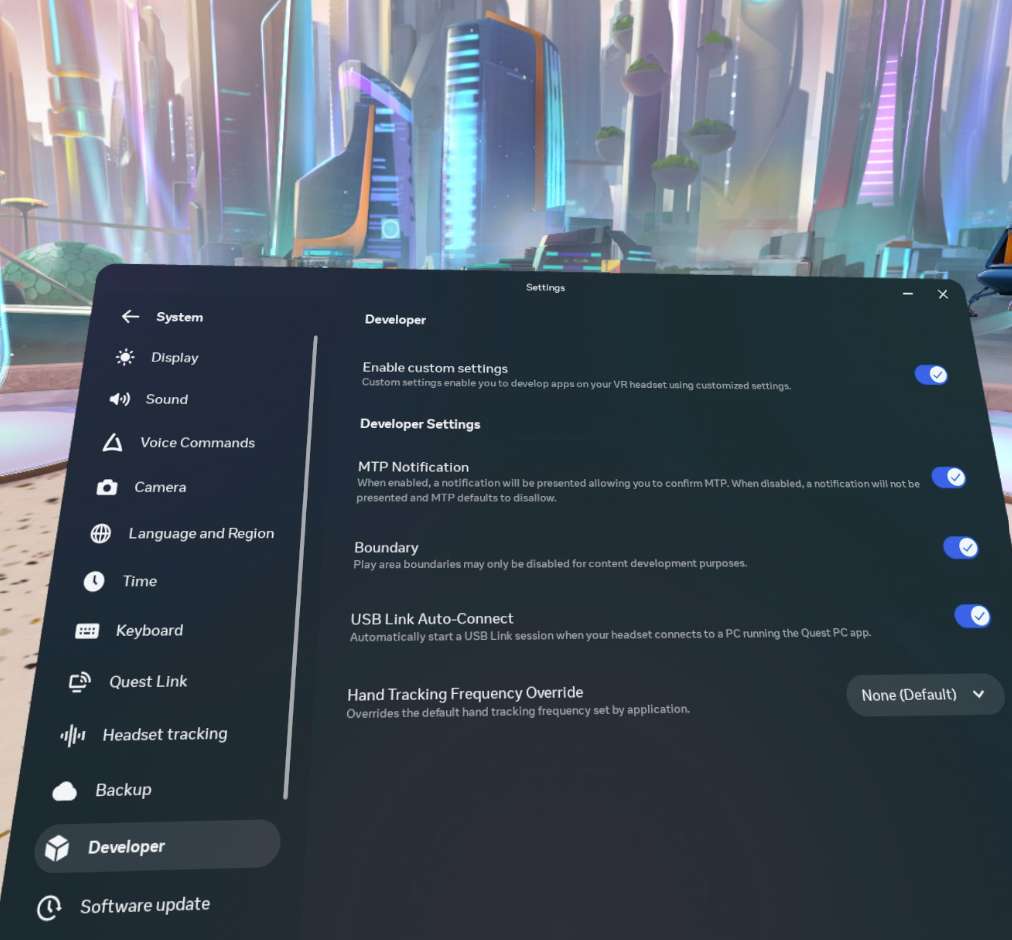Open Software update section
The height and width of the screenshot is (940, 1012).
pos(123,906)
